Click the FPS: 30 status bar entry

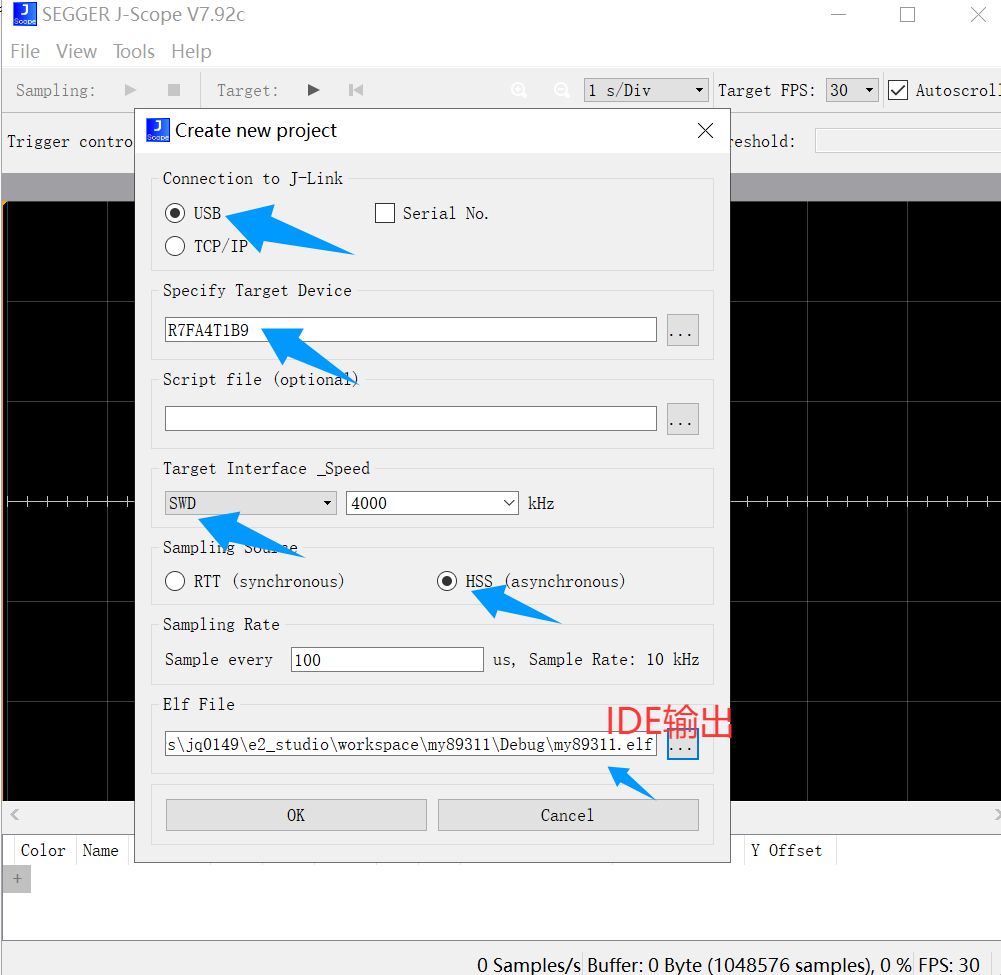point(949,964)
